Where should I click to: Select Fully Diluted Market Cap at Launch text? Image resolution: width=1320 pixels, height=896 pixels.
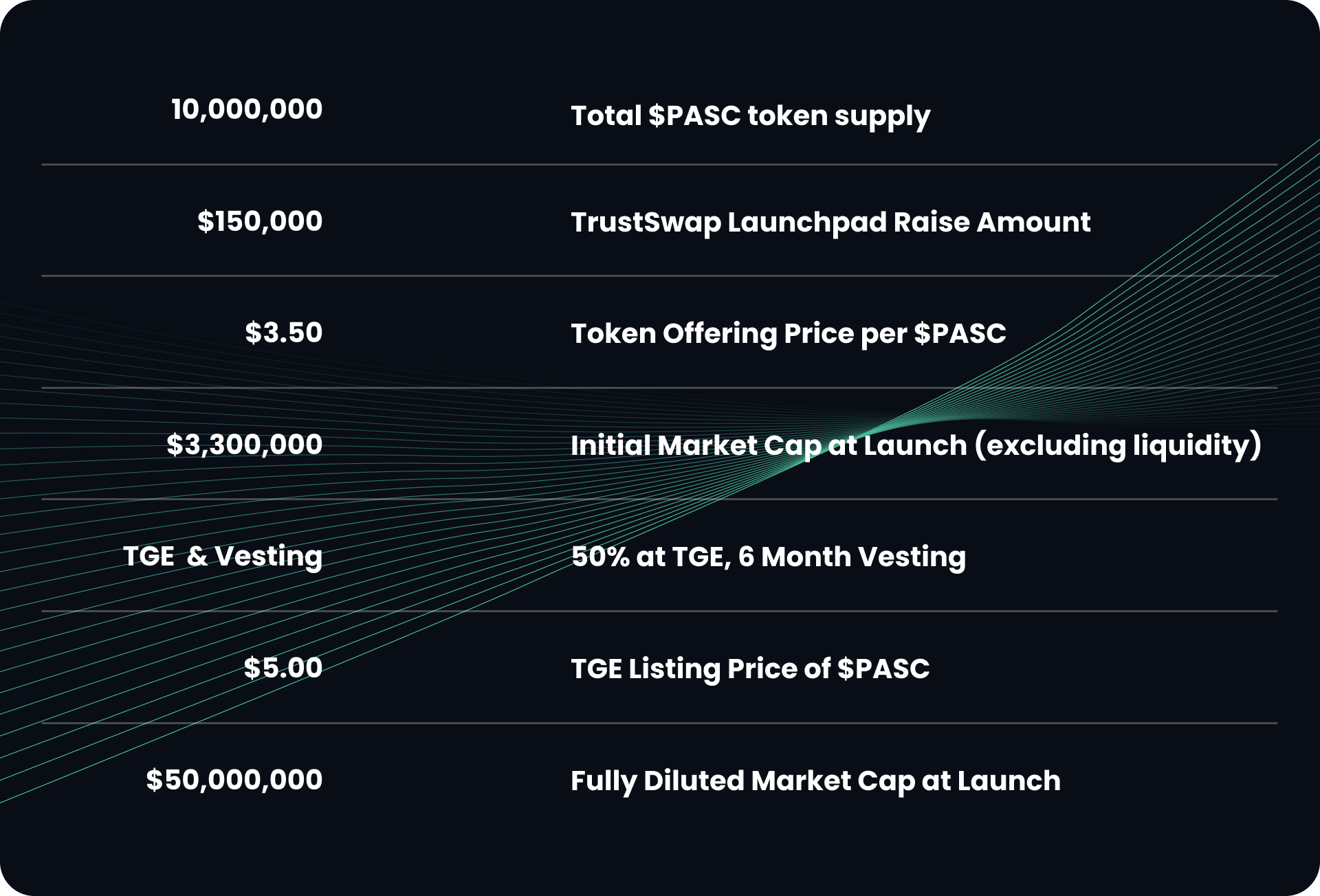[815, 781]
